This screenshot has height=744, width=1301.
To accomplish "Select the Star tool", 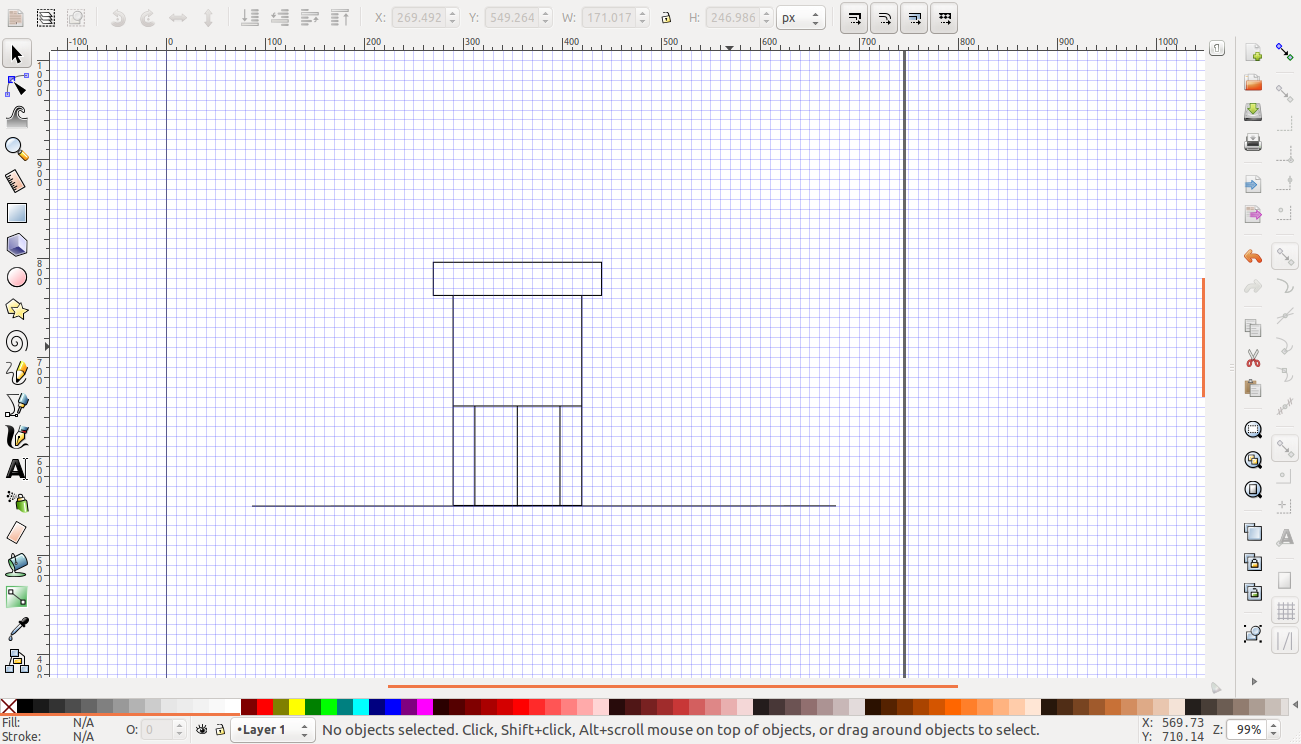I will point(16,309).
